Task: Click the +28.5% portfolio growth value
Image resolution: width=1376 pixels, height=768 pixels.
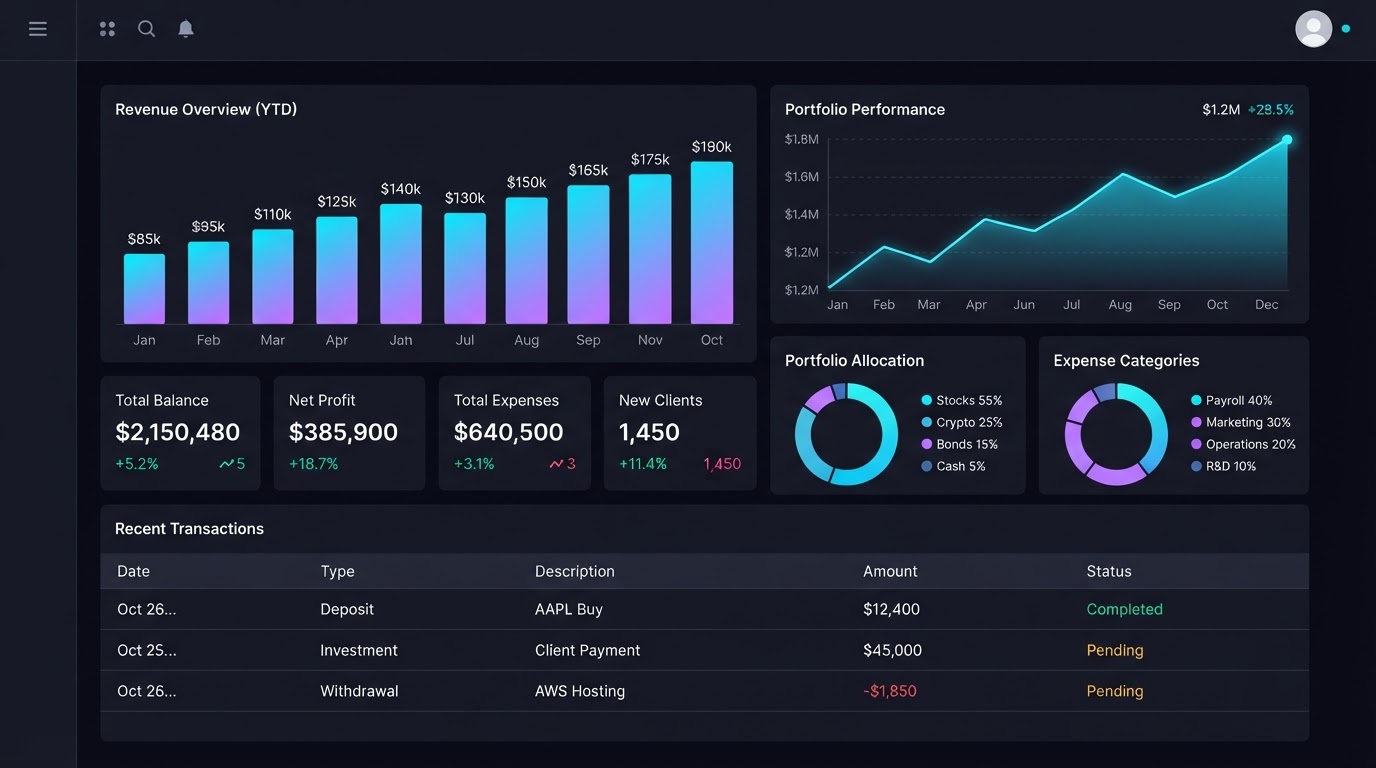Action: (1271, 110)
